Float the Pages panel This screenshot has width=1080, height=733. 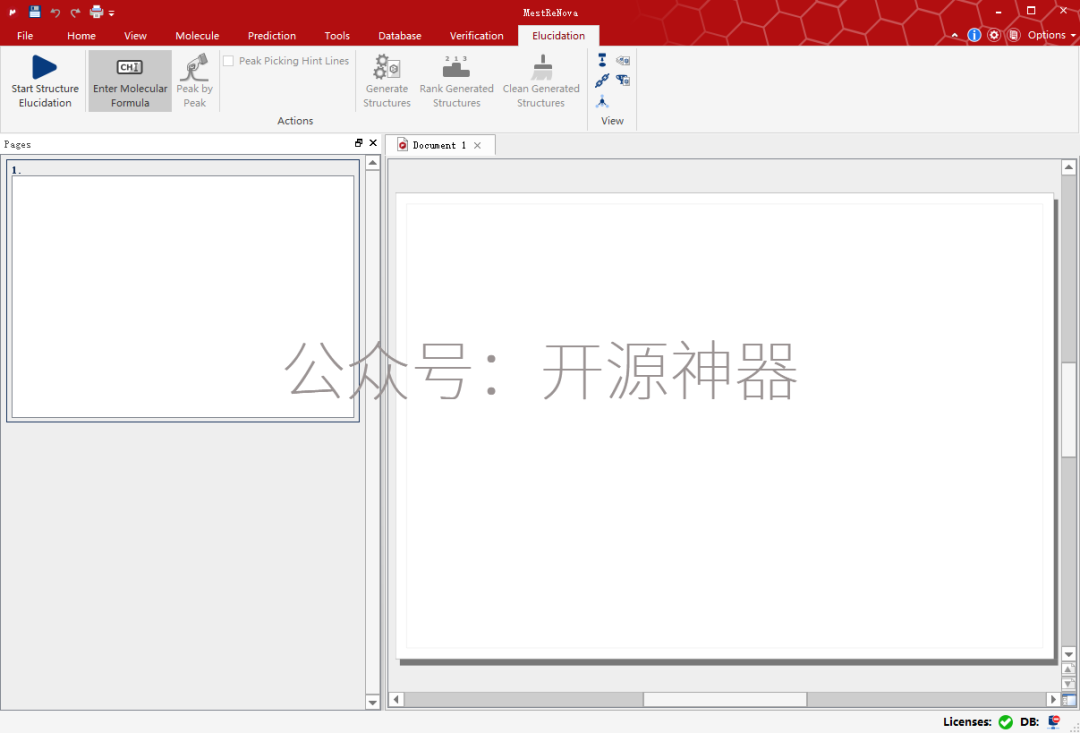[359, 143]
